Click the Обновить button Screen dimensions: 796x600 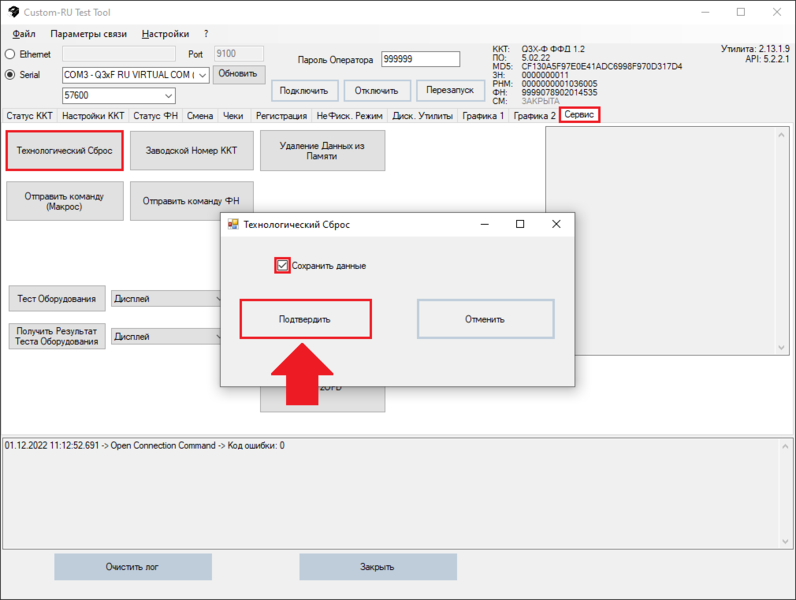tap(238, 74)
